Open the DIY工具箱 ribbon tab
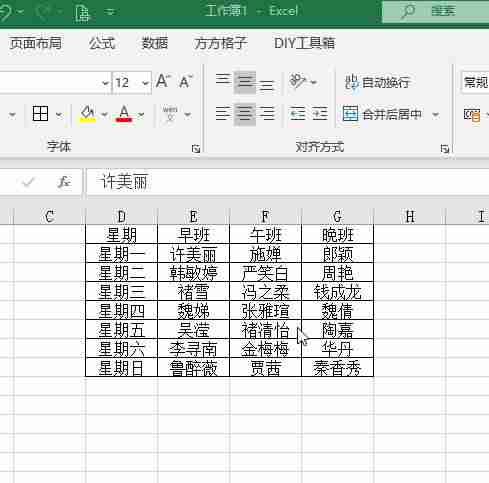 pyautogui.click(x=304, y=43)
